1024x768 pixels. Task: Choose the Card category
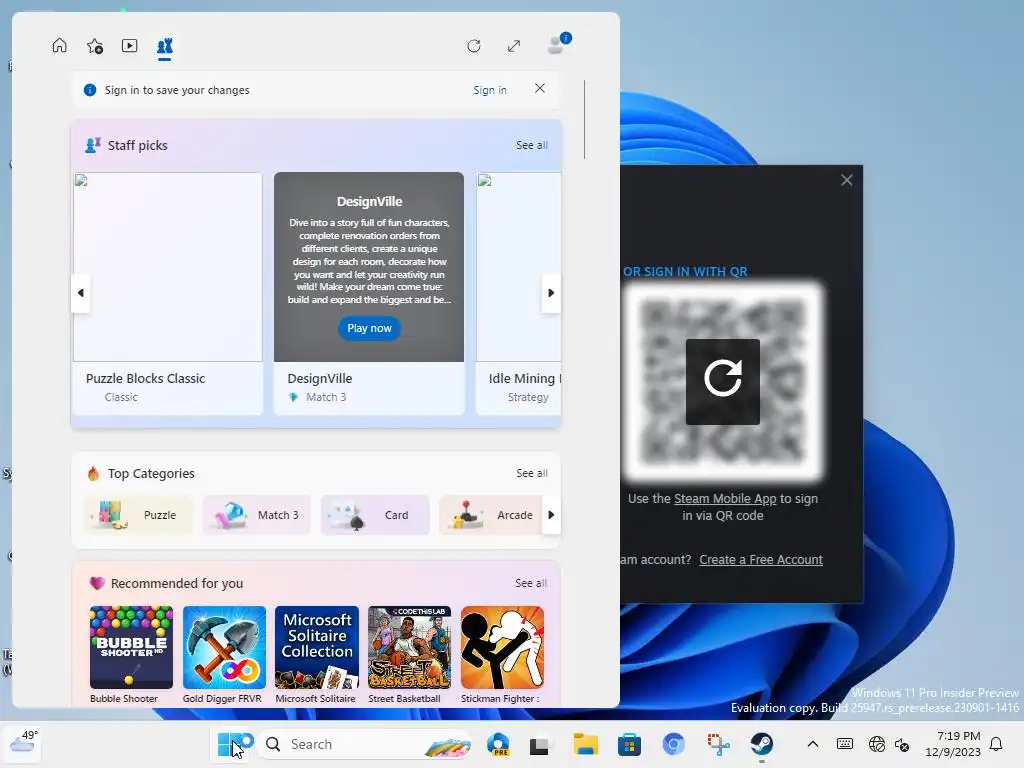[x=375, y=515]
